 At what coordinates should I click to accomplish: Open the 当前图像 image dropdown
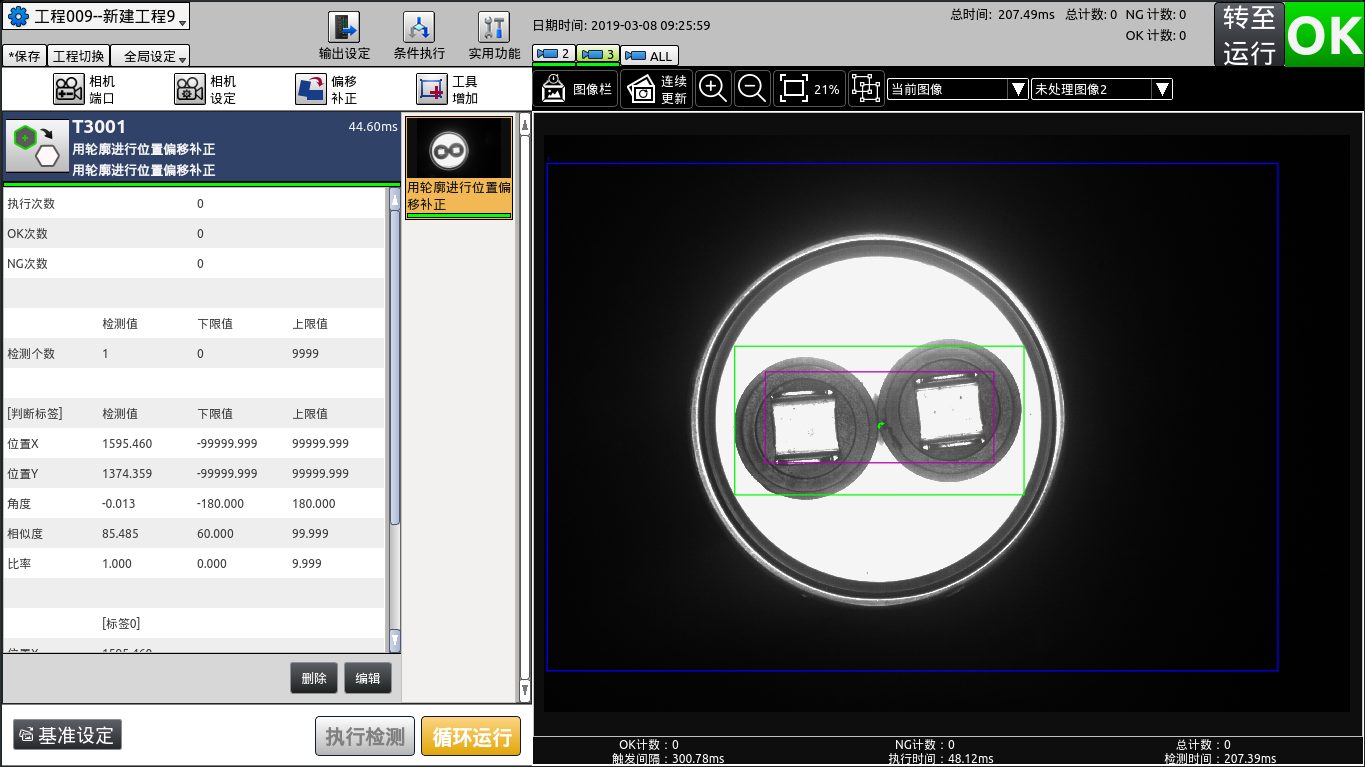tap(958, 89)
